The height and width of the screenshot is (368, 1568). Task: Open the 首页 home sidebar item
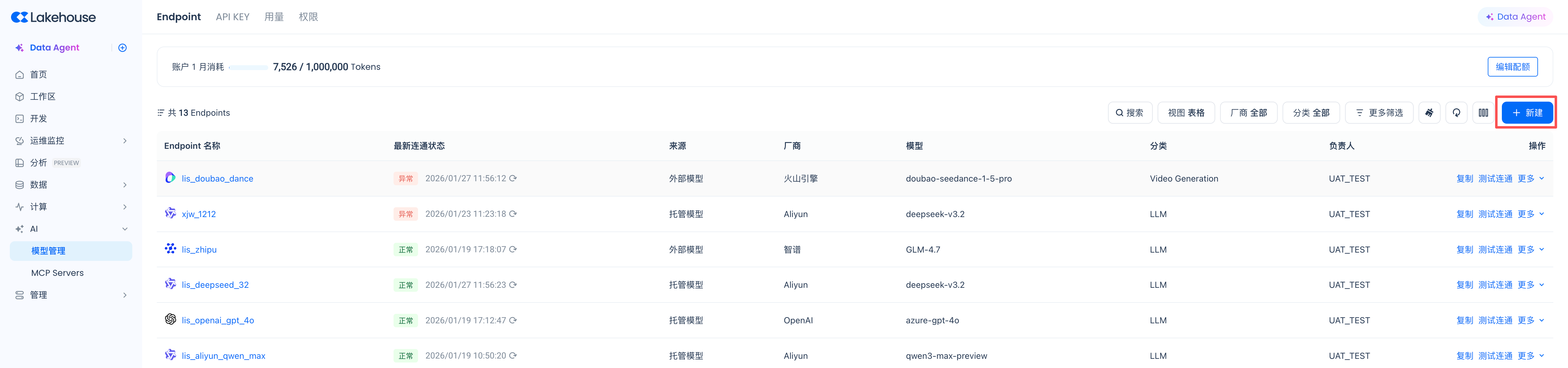(38, 74)
